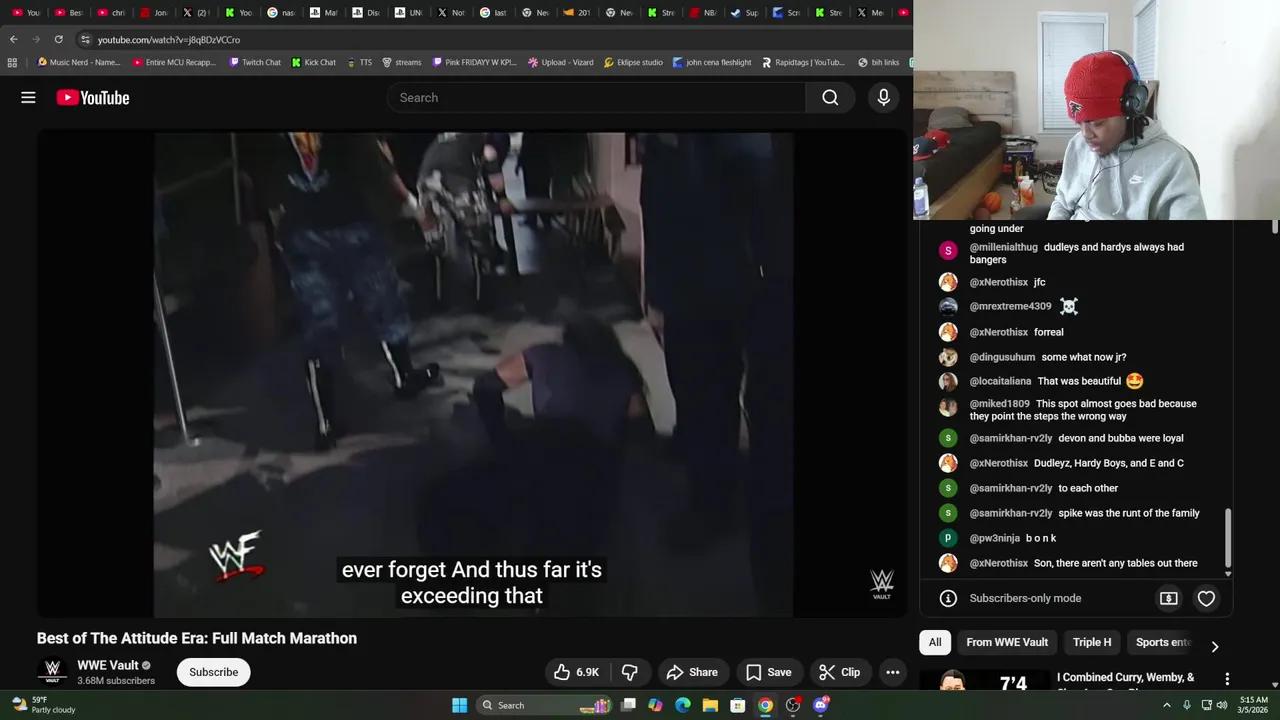Click the @millenialthug chat username

tap(1003, 247)
